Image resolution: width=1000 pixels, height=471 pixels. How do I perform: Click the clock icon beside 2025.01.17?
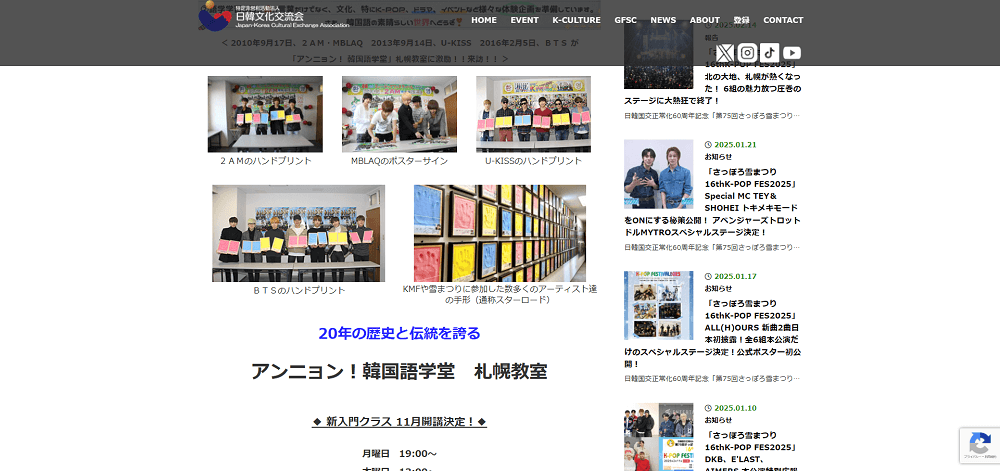click(x=708, y=277)
